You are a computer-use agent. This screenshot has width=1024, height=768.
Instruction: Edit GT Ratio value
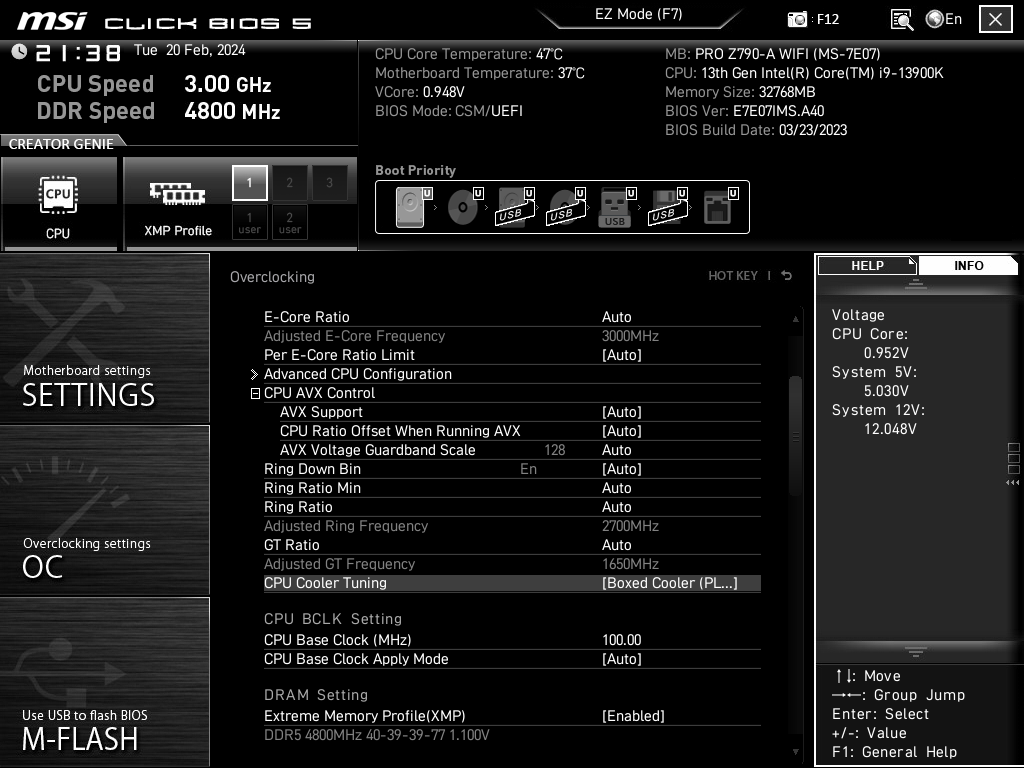click(x=616, y=545)
